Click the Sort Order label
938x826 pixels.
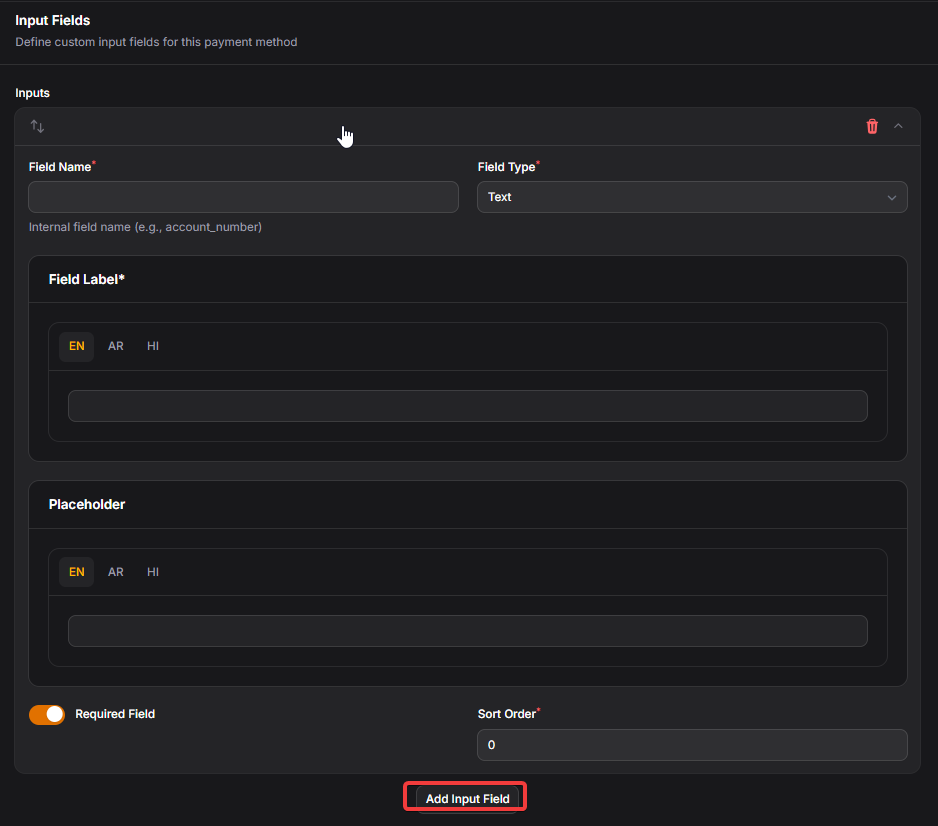507,714
